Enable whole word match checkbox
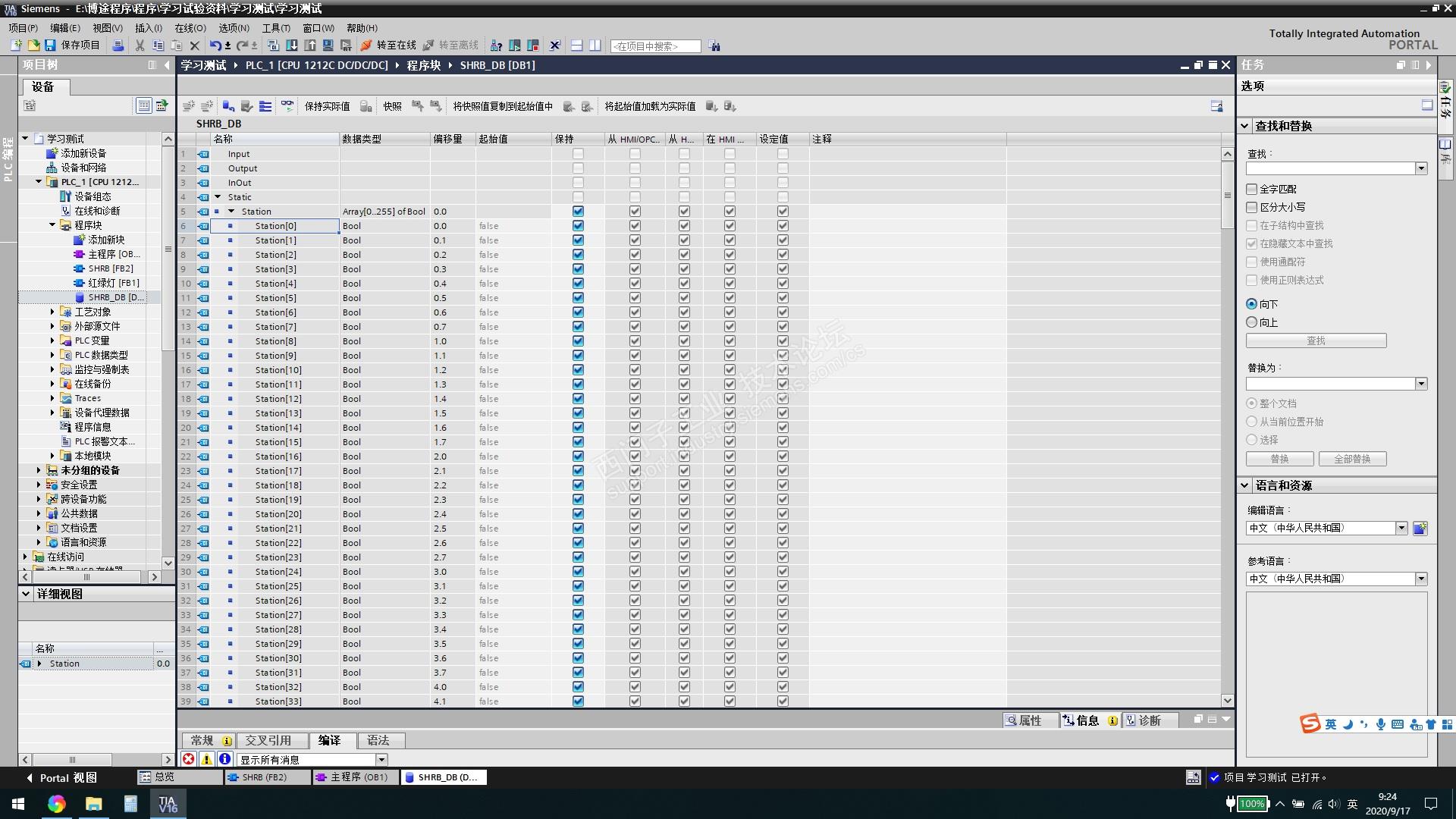The height and width of the screenshot is (819, 1456). pos(1252,189)
